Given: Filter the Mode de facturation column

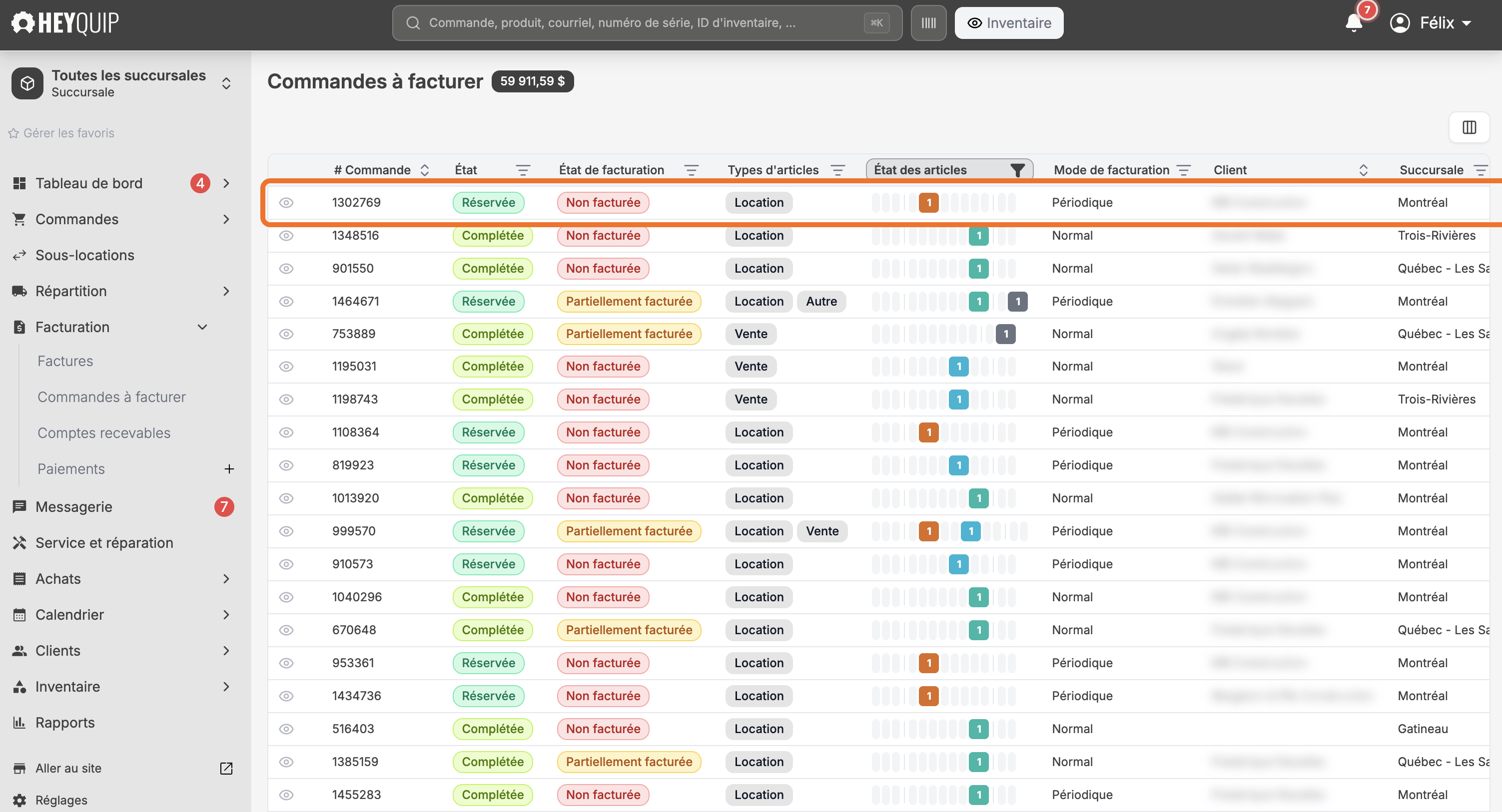Looking at the screenshot, I should [1183, 170].
